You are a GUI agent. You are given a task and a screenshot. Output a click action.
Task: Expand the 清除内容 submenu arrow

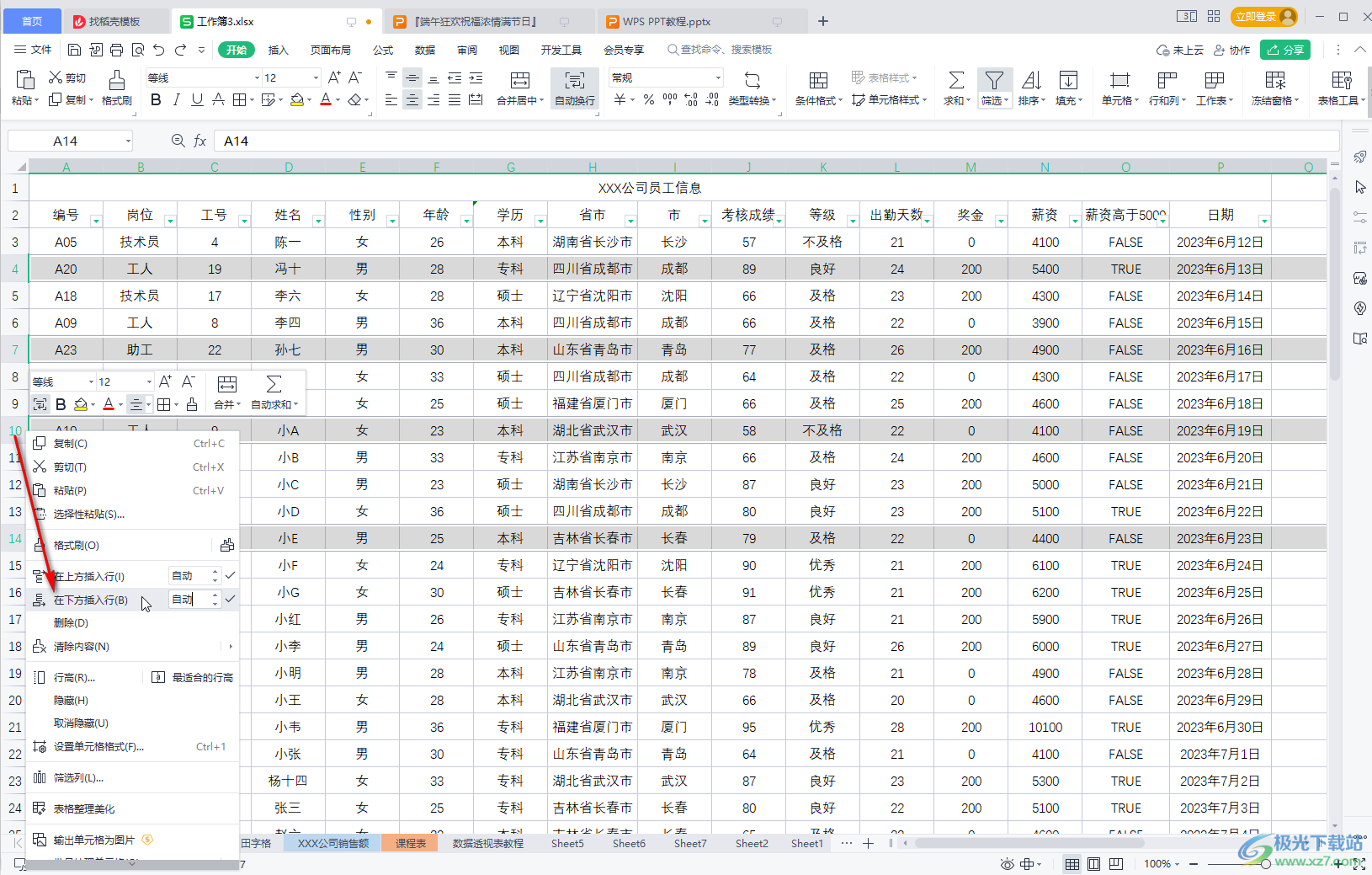click(231, 647)
